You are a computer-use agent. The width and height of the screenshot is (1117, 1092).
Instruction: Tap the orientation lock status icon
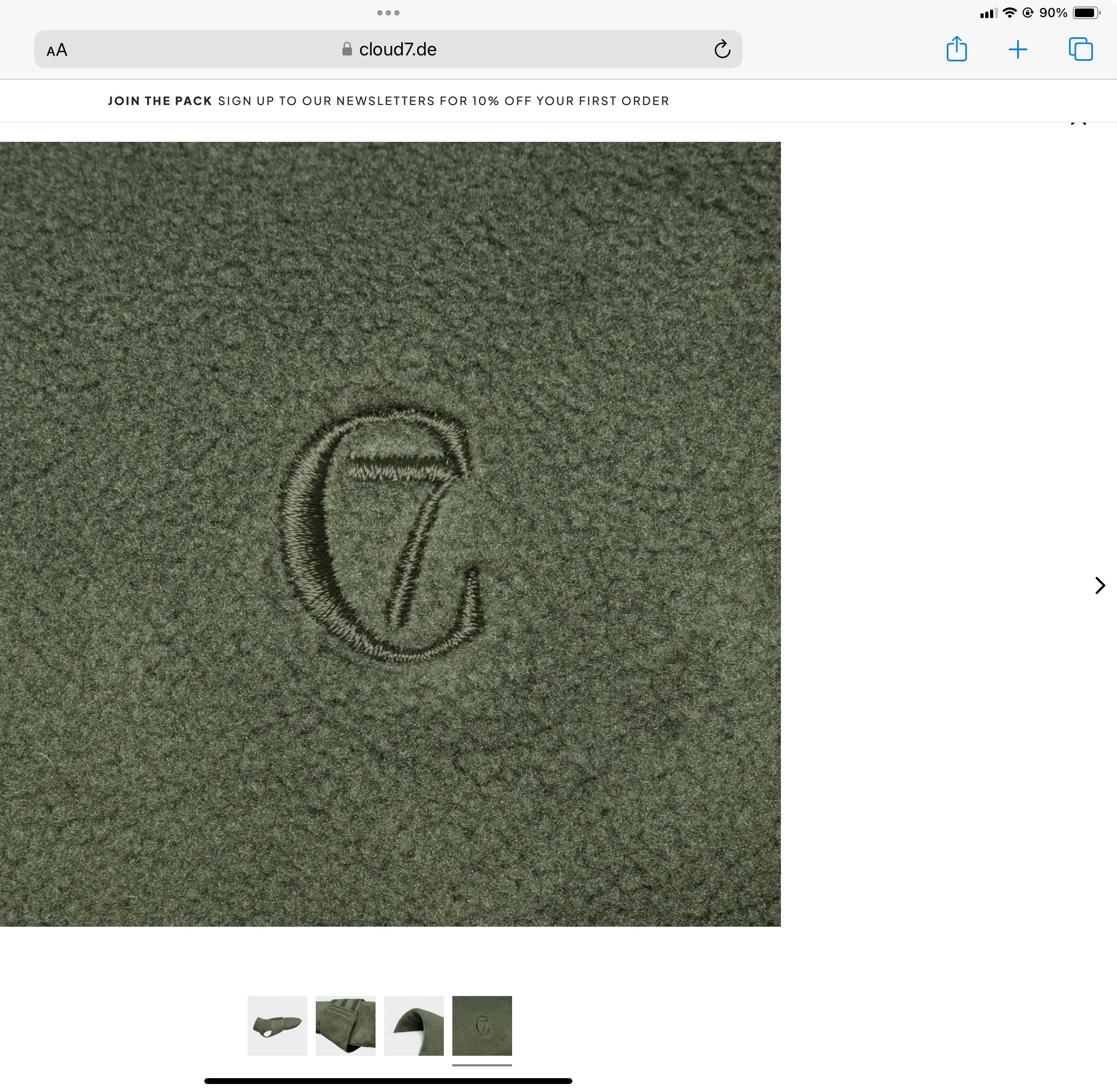pos(1027,13)
